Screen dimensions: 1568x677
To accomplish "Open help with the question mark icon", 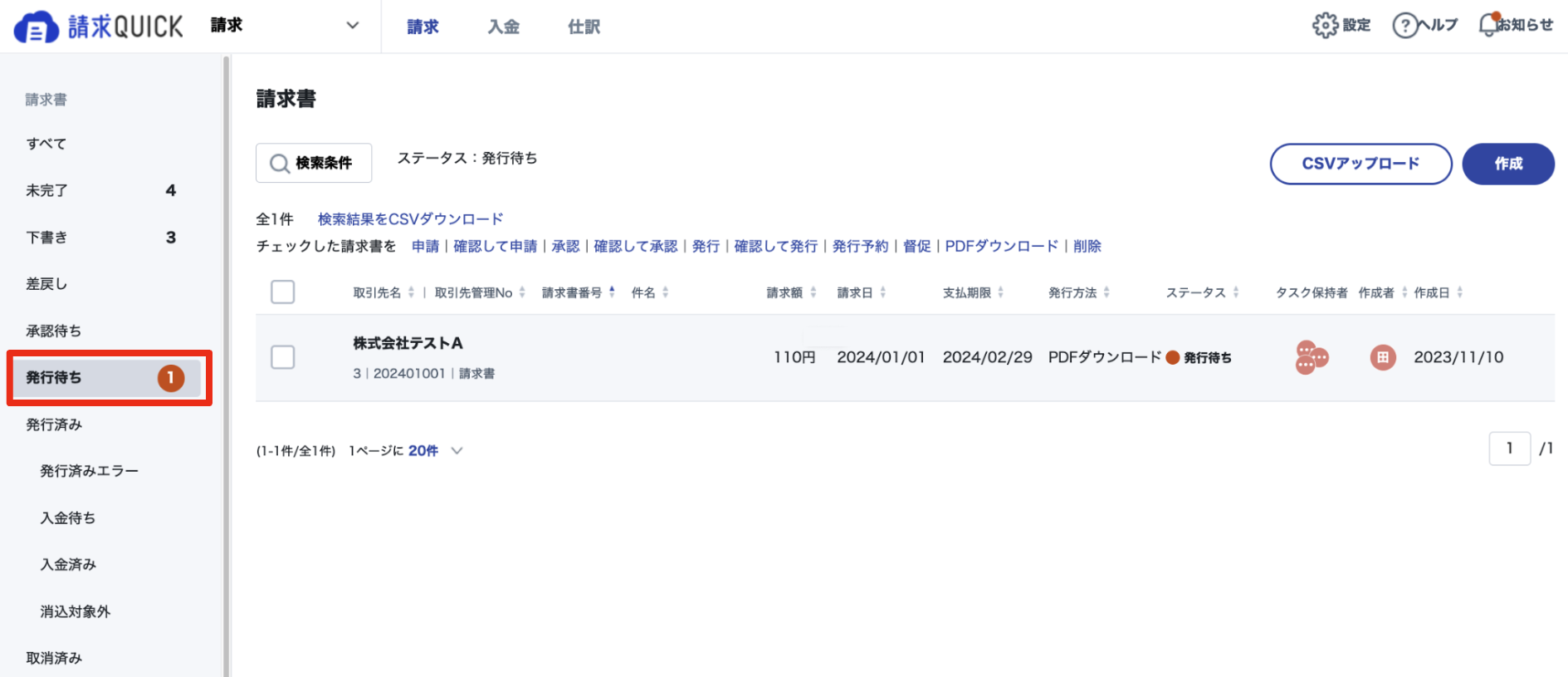I will 1404,26.
